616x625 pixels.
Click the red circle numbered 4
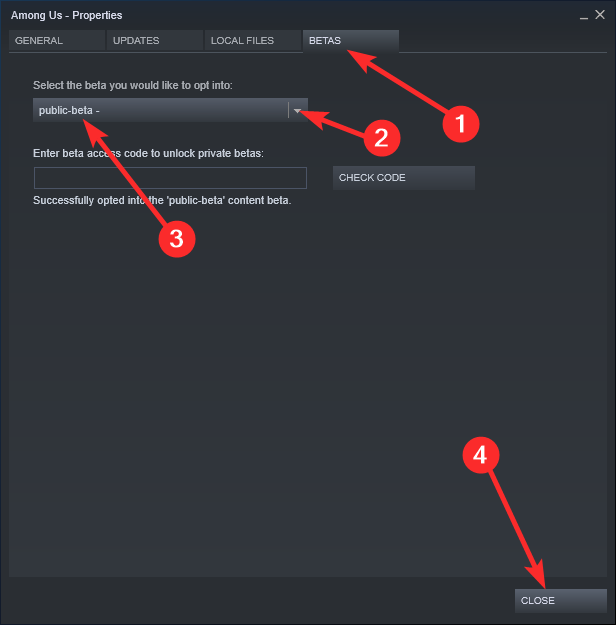[481, 455]
